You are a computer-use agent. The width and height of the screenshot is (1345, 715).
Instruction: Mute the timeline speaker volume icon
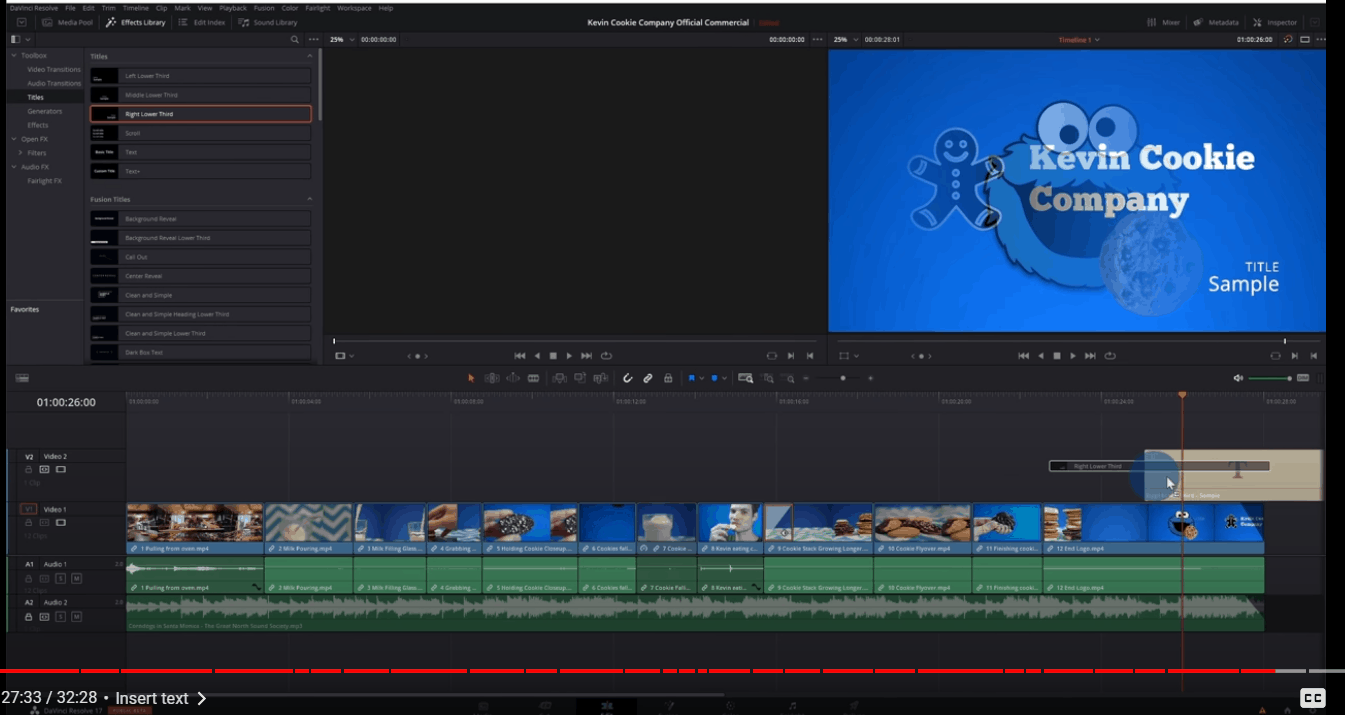tap(1238, 378)
